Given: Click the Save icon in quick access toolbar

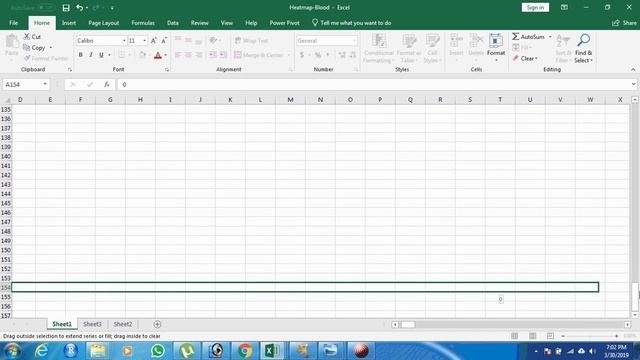Looking at the screenshot, I should point(66,8).
